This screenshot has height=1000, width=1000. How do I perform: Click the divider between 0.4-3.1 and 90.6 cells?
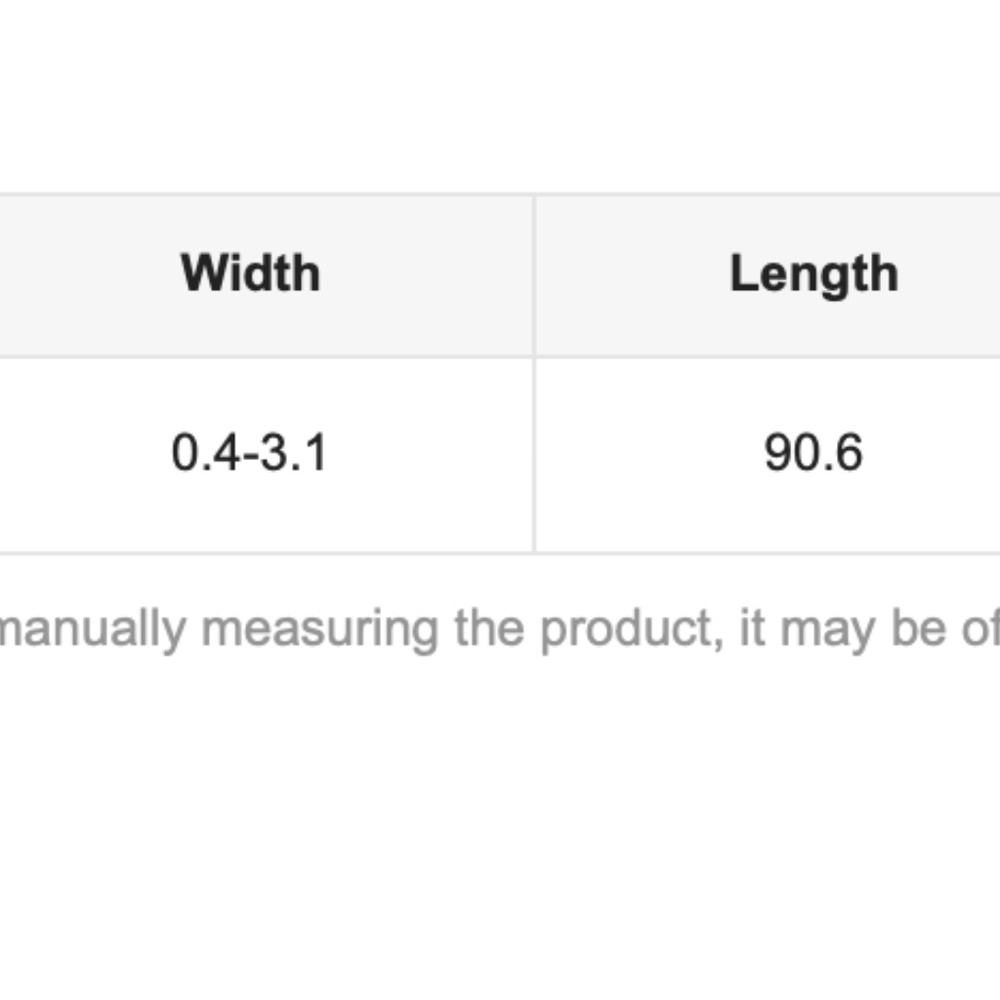pos(534,455)
